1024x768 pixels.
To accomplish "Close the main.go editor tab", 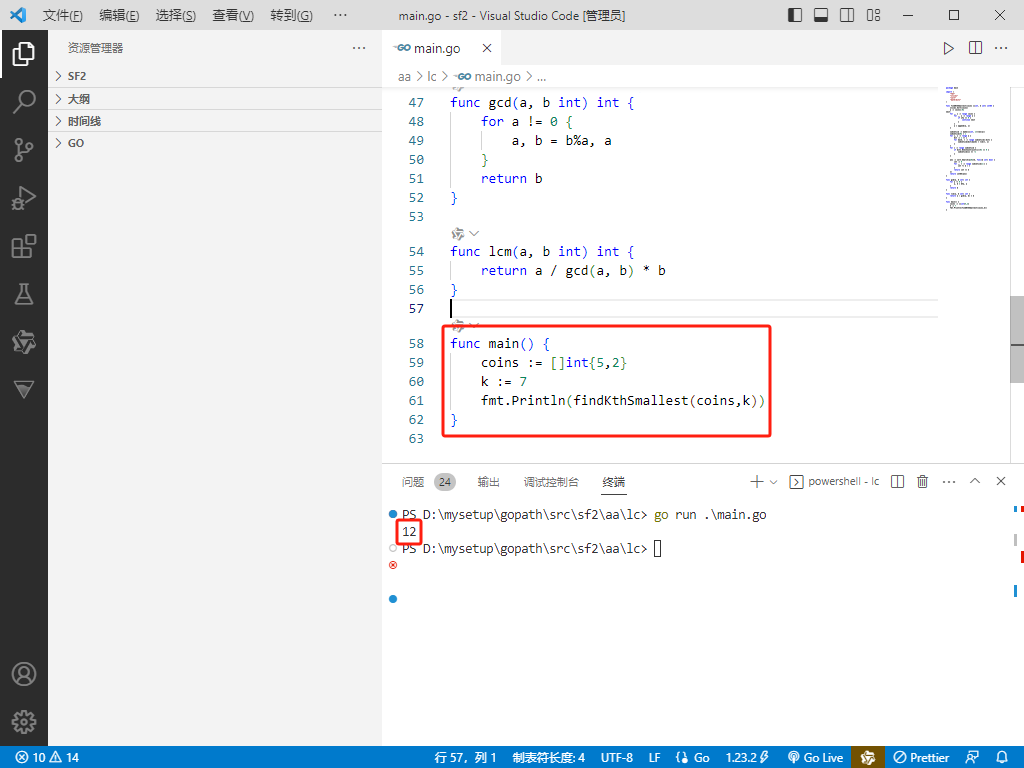I will point(487,48).
